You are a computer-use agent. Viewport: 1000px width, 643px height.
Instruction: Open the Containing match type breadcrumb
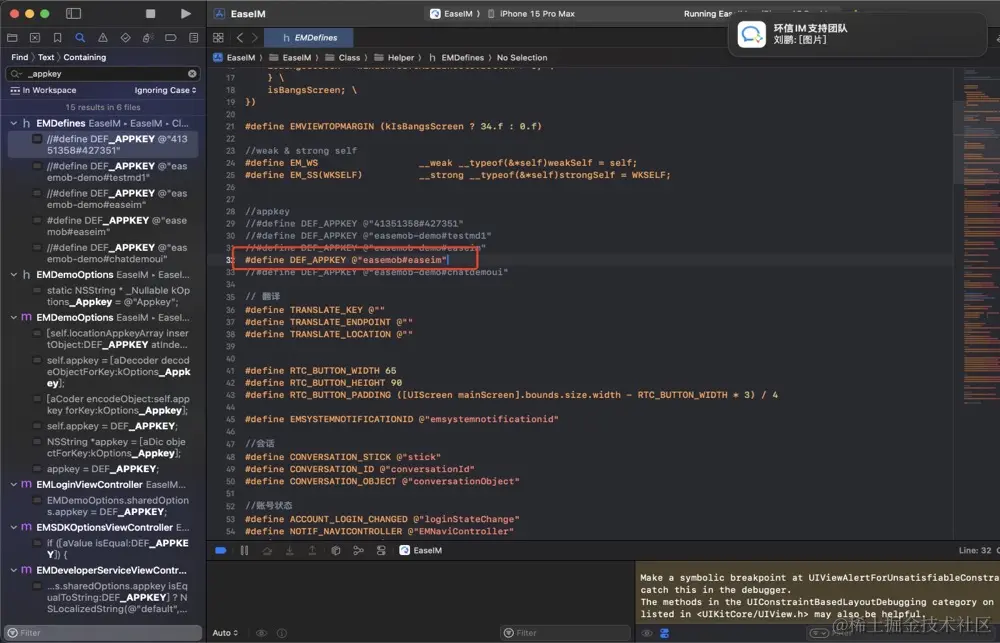85,57
